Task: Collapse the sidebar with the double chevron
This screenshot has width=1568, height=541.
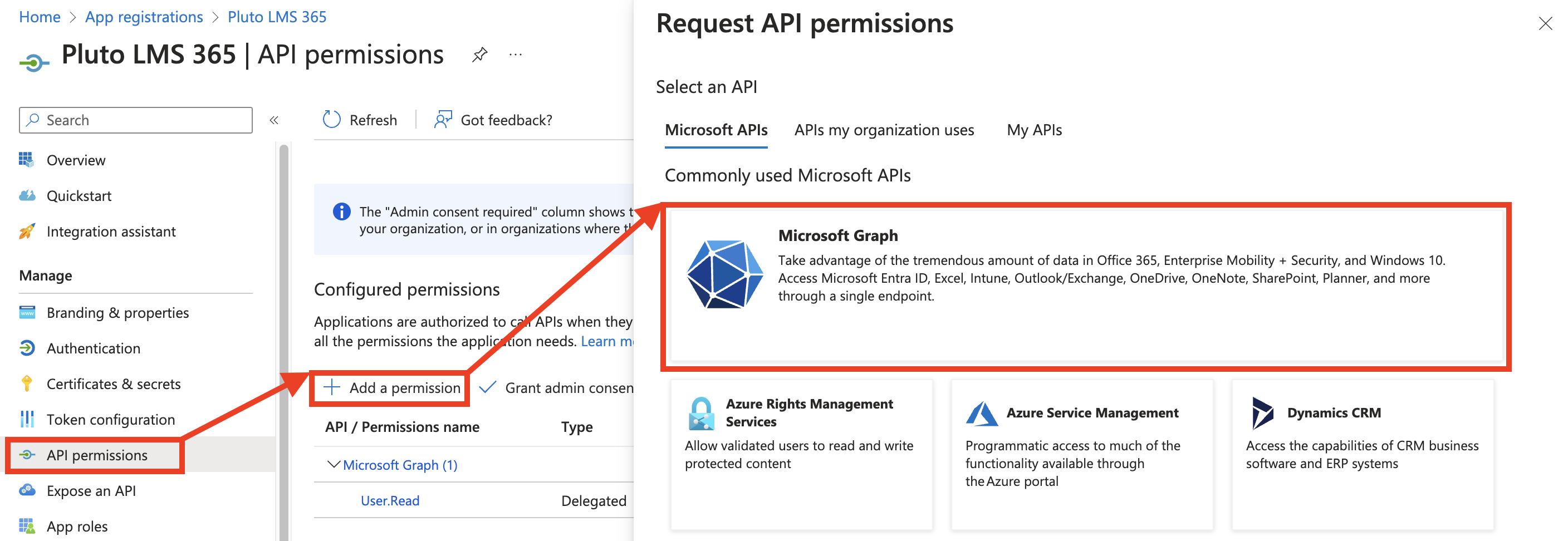Action: tap(274, 120)
